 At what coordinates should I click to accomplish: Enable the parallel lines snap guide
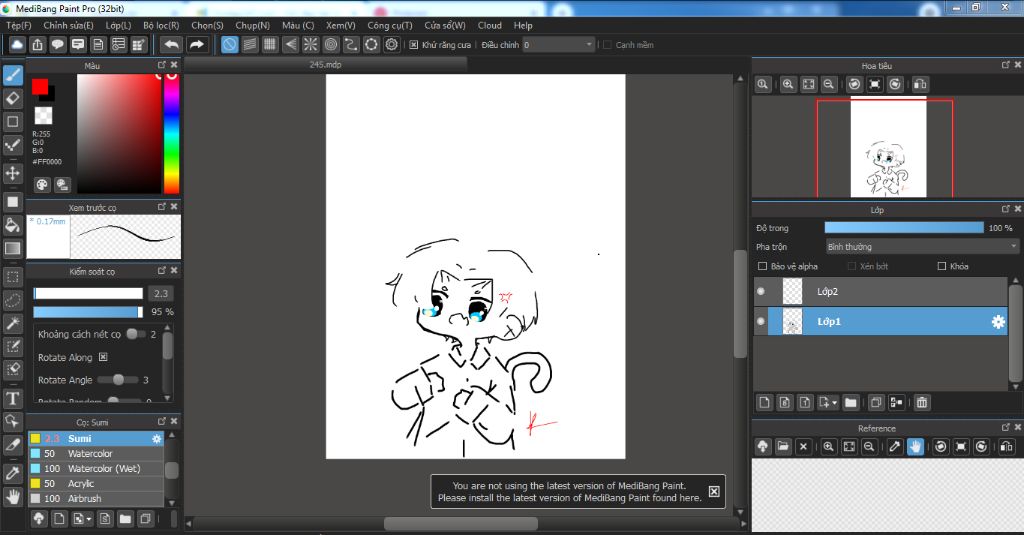pyautogui.click(x=249, y=44)
